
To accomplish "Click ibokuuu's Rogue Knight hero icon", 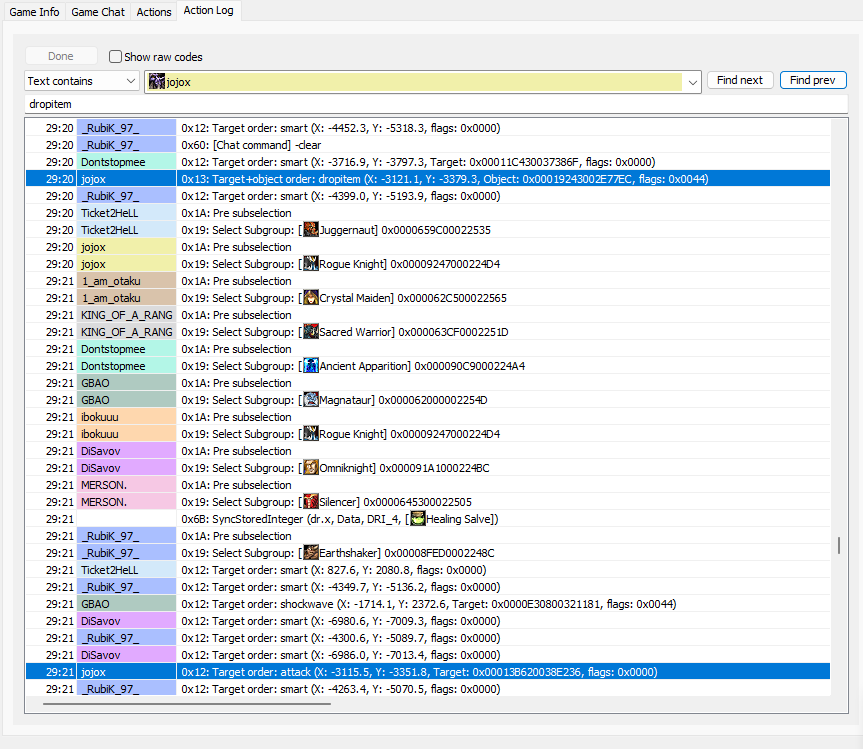I will [311, 434].
